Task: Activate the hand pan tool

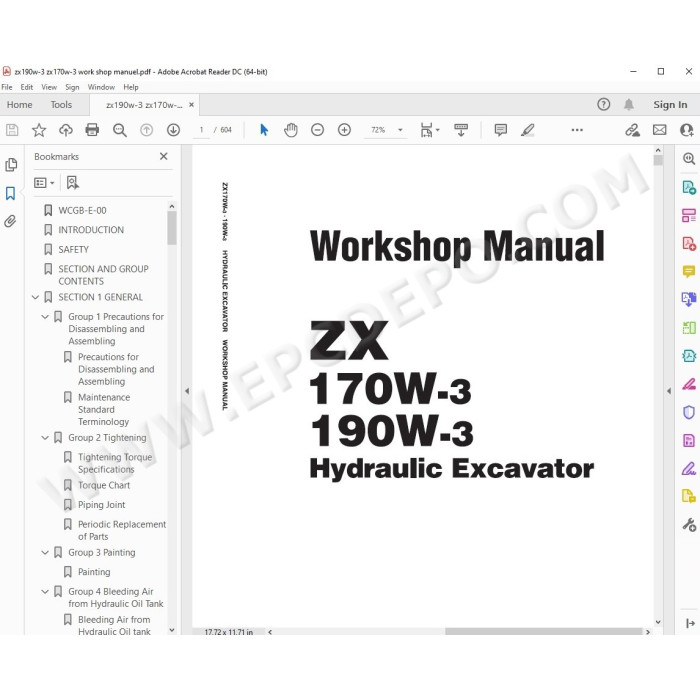Action: [x=291, y=130]
